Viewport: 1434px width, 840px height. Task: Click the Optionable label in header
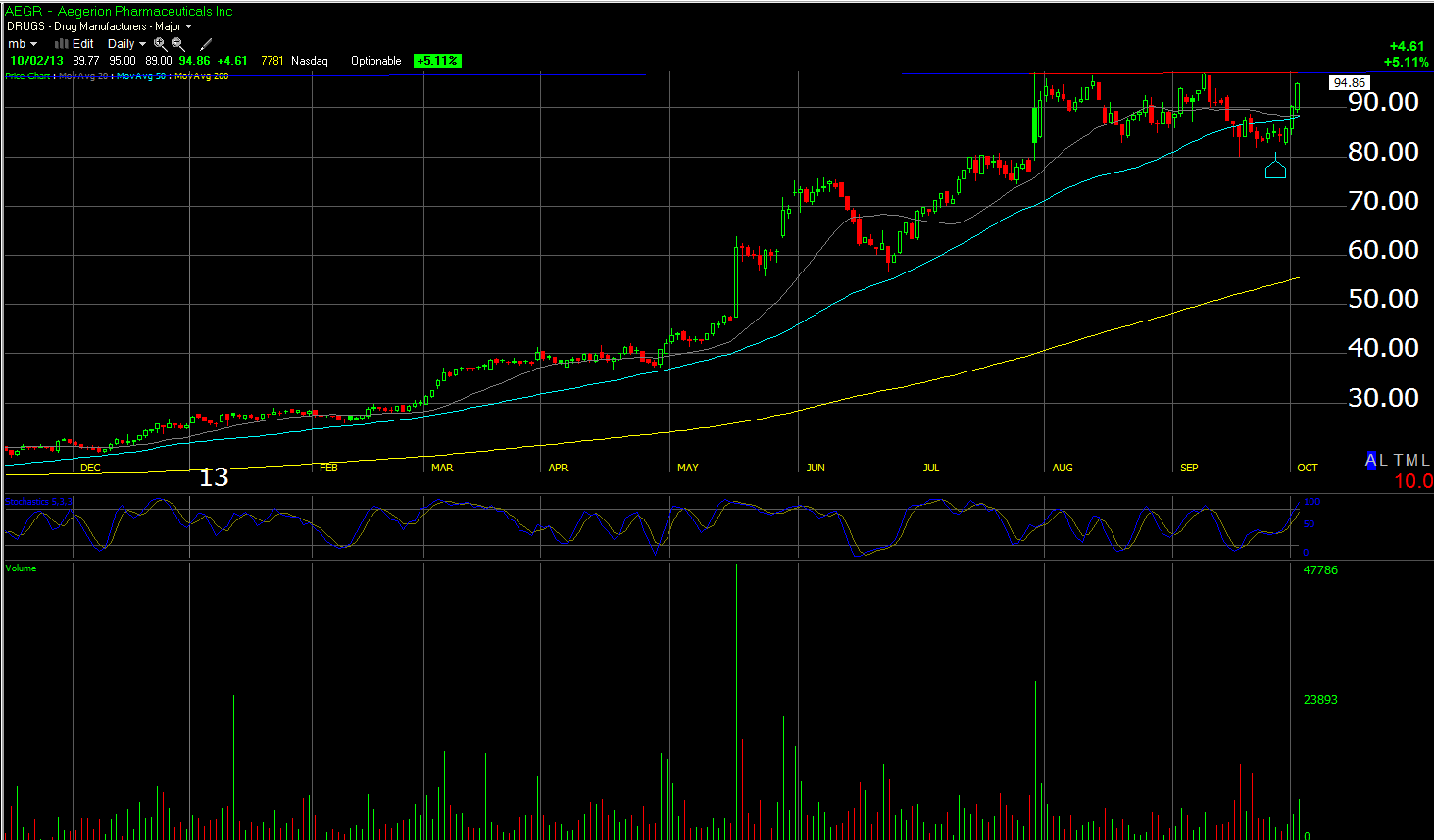375,61
